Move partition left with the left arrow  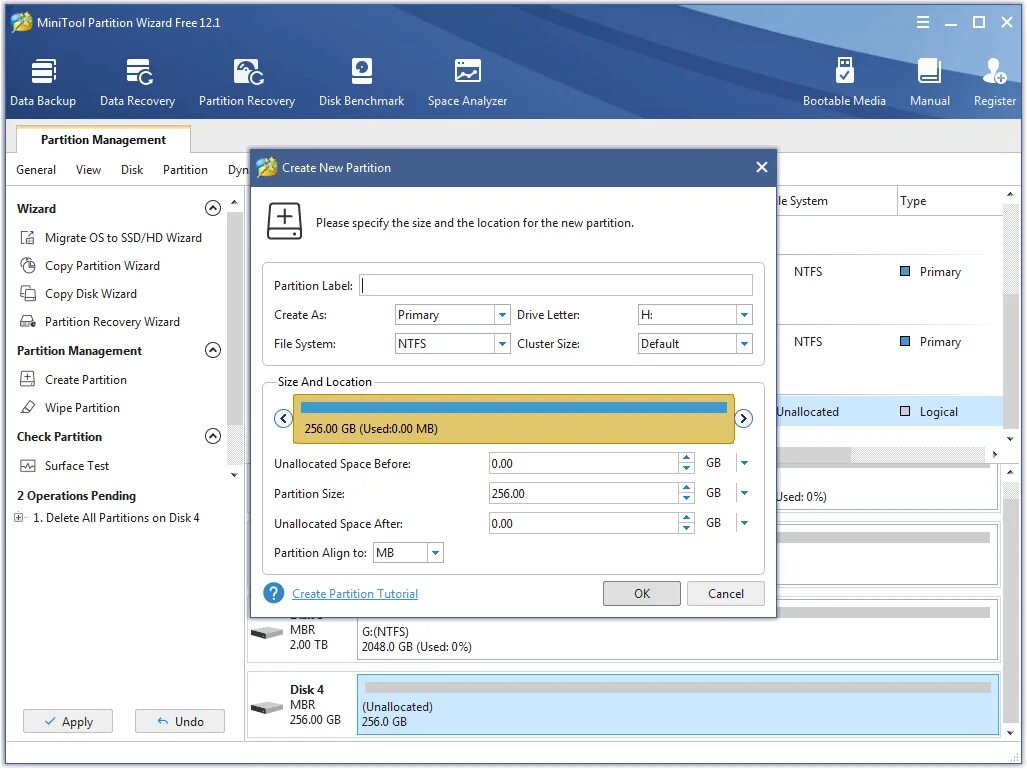(283, 419)
